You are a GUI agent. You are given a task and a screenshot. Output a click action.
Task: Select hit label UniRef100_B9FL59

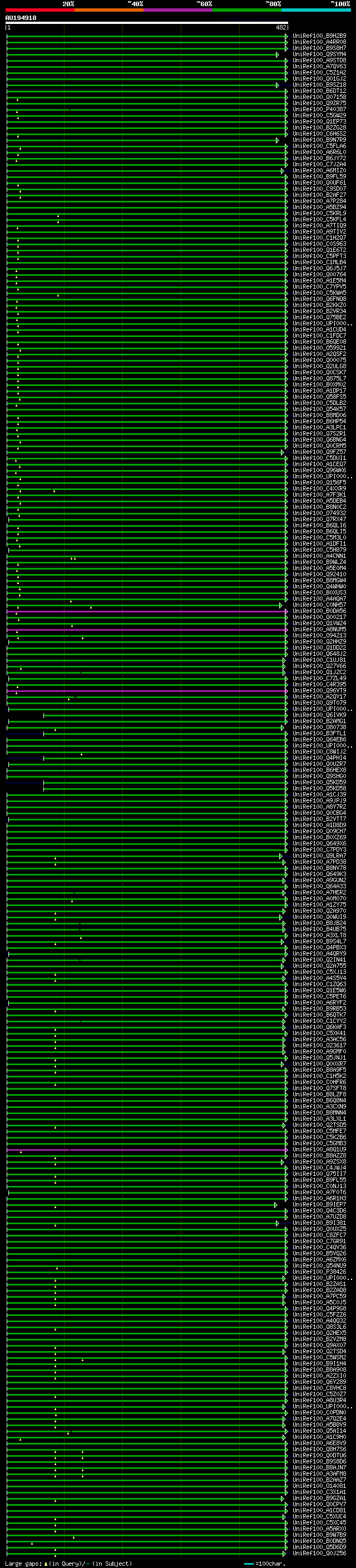[319, 176]
